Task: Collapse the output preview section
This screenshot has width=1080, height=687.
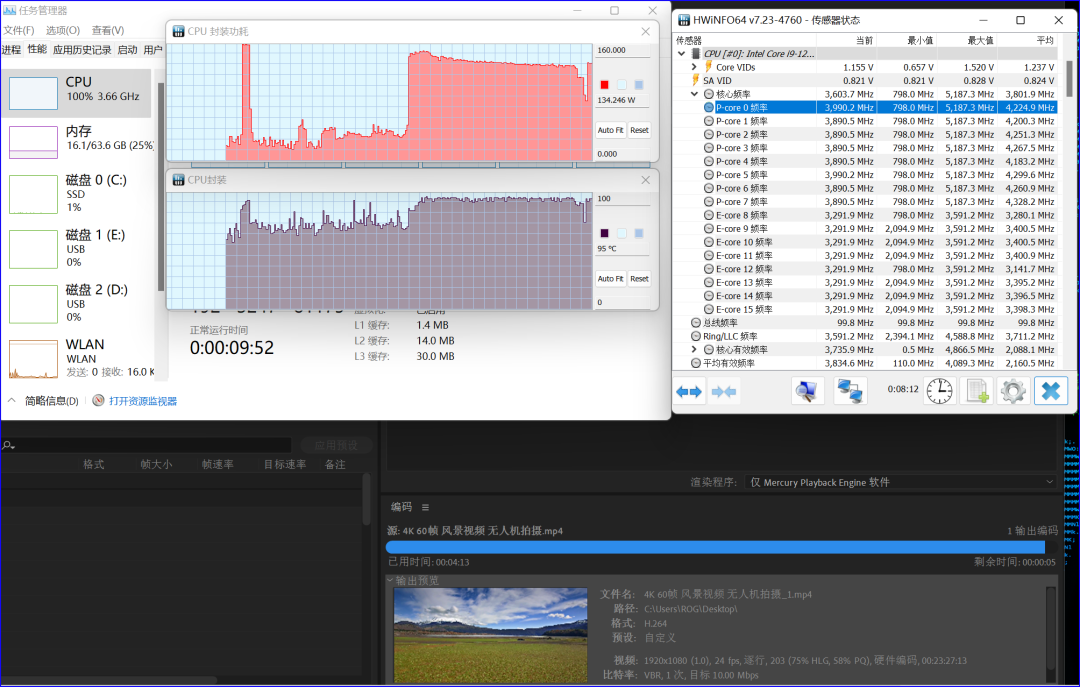Action: pyautogui.click(x=391, y=580)
